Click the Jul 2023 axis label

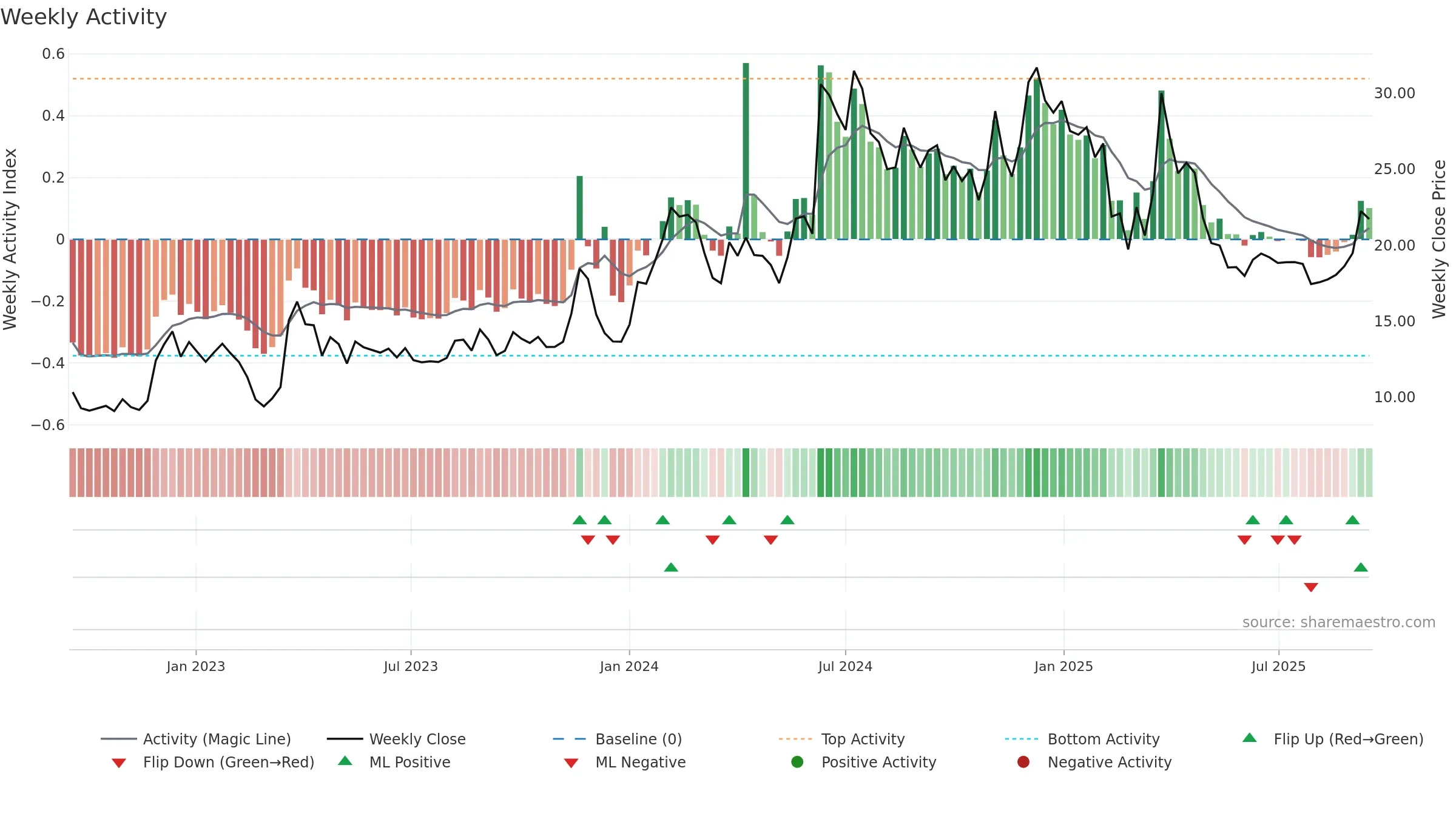coord(411,666)
